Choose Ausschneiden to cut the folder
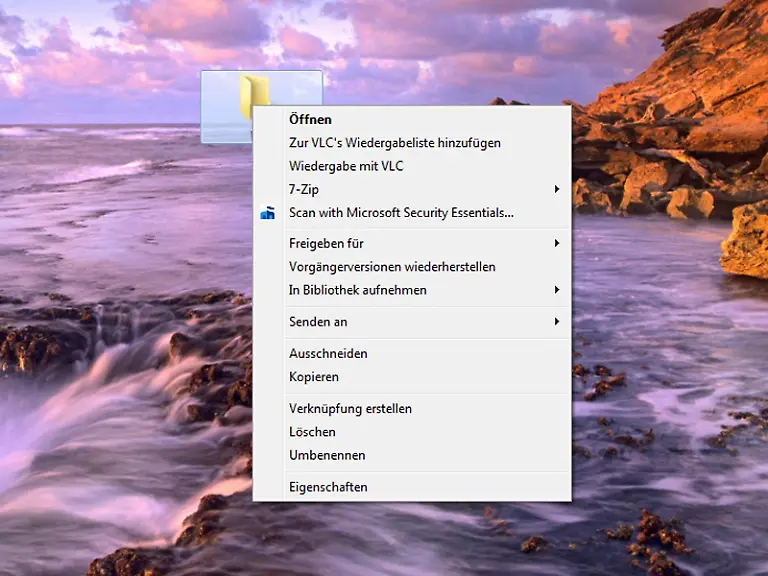The width and height of the screenshot is (768, 576). point(328,354)
